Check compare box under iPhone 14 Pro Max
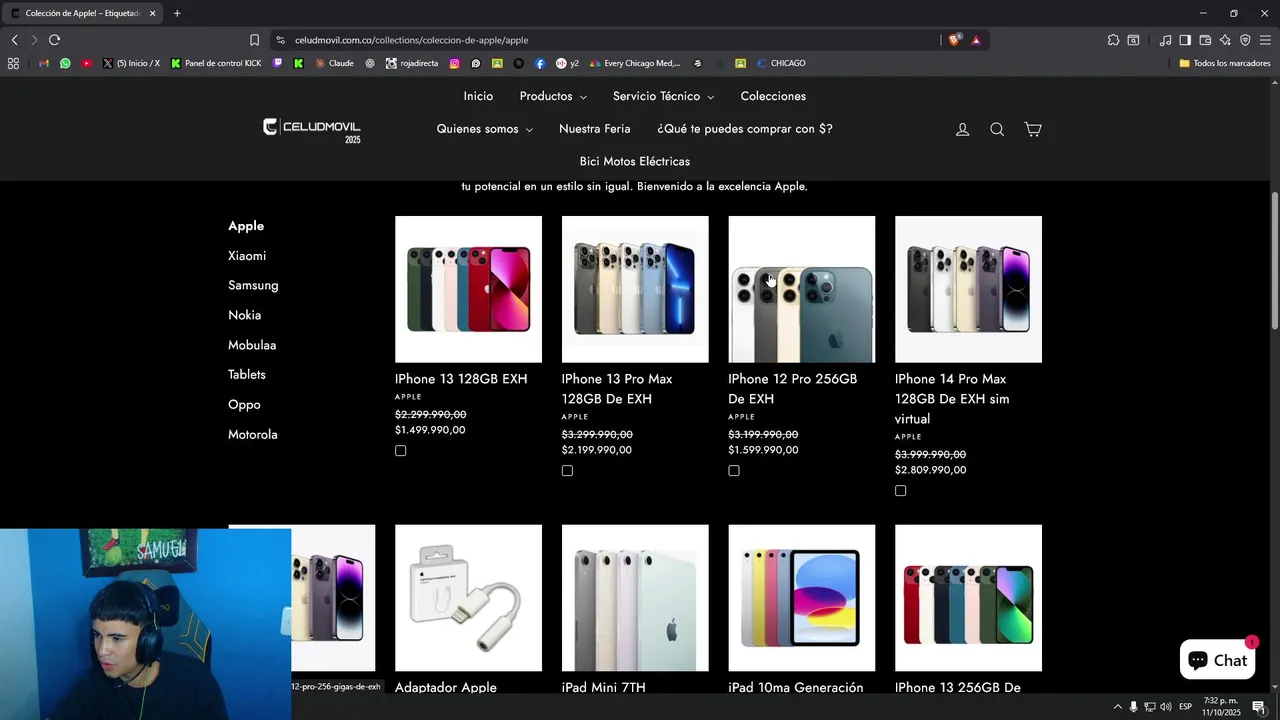This screenshot has height=720, width=1280. click(901, 491)
